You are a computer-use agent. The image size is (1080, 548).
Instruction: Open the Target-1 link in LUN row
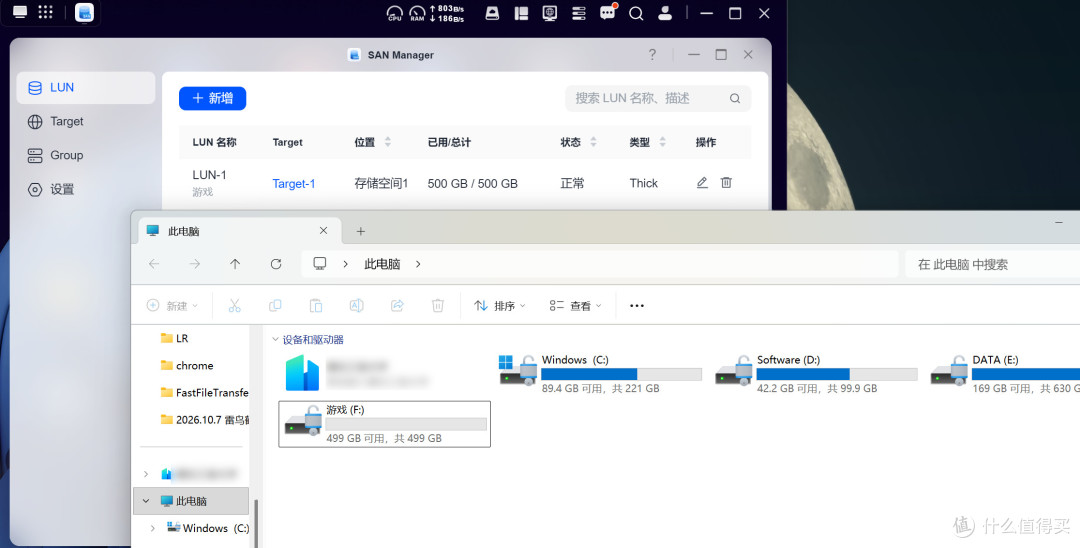pyautogui.click(x=293, y=183)
